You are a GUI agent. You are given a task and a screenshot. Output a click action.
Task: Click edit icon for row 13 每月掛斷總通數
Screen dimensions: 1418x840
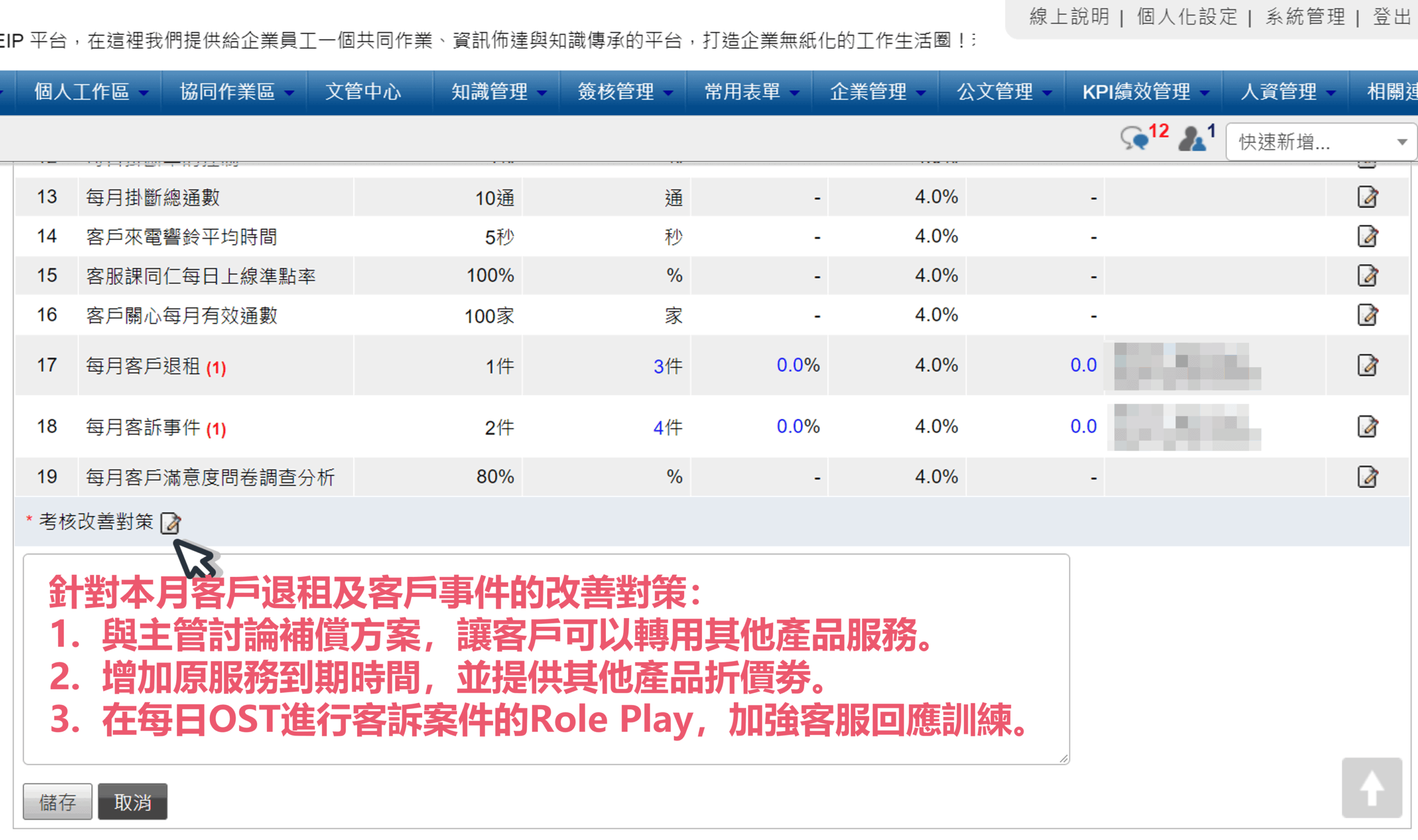[x=1367, y=197]
